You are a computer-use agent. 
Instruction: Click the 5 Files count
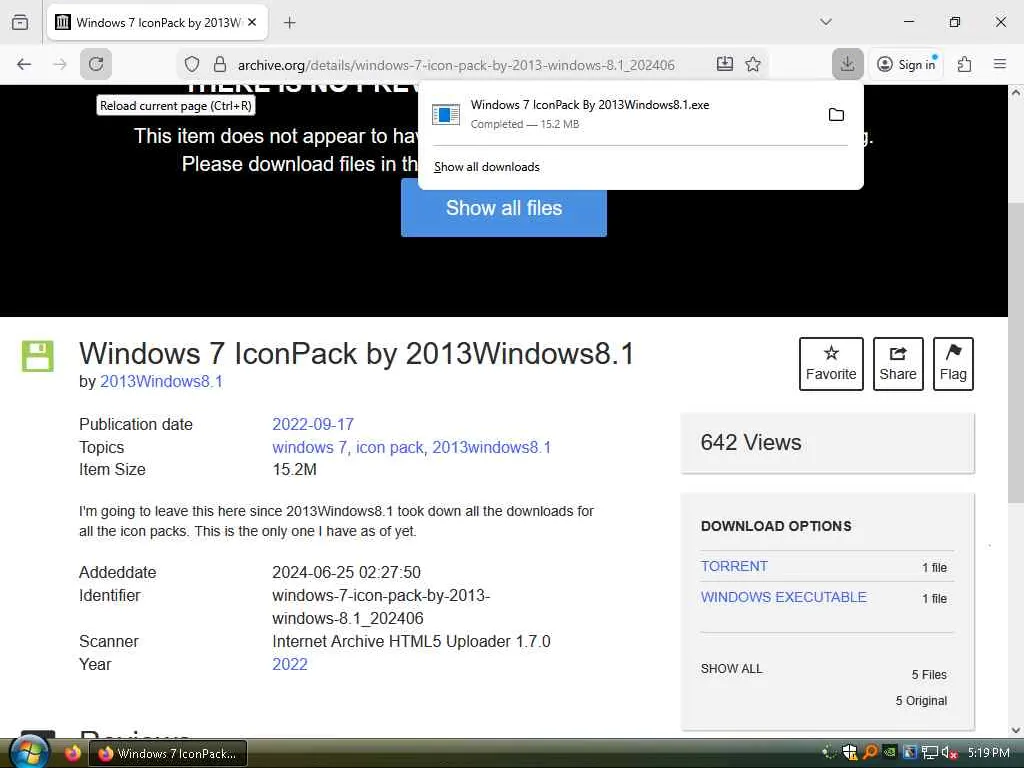click(929, 675)
